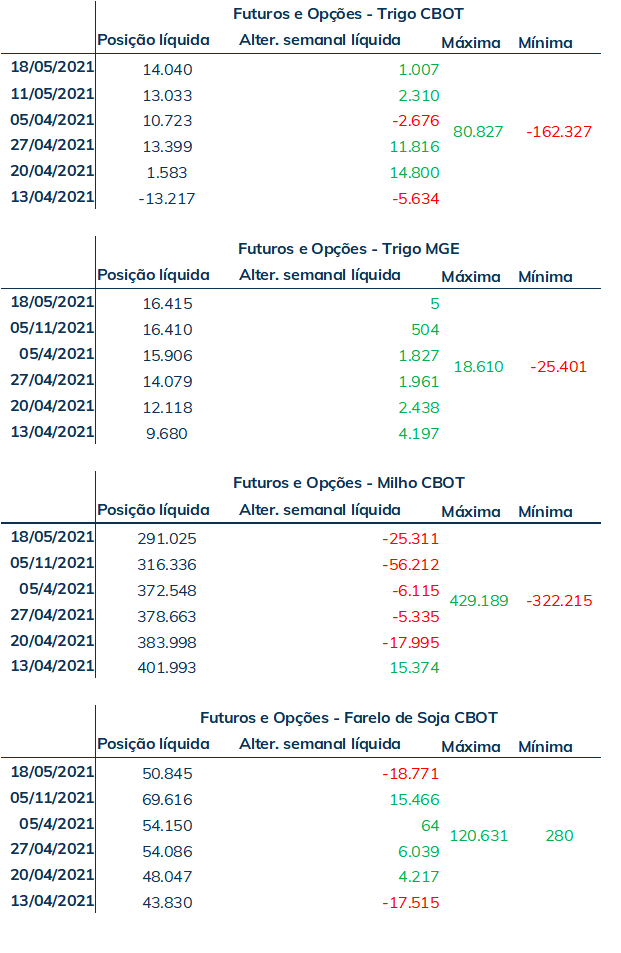Screen dimensions: 621x953
Task: Click Milho CBOT weekly change -56.212
Action: tap(411, 565)
